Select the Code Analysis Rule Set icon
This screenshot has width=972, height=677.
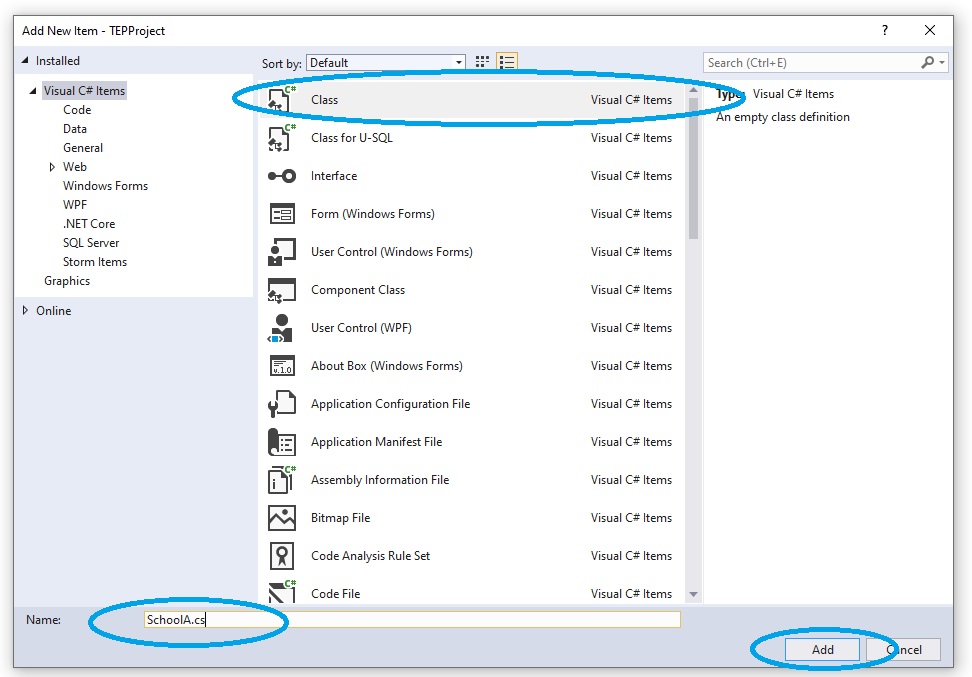tap(281, 555)
